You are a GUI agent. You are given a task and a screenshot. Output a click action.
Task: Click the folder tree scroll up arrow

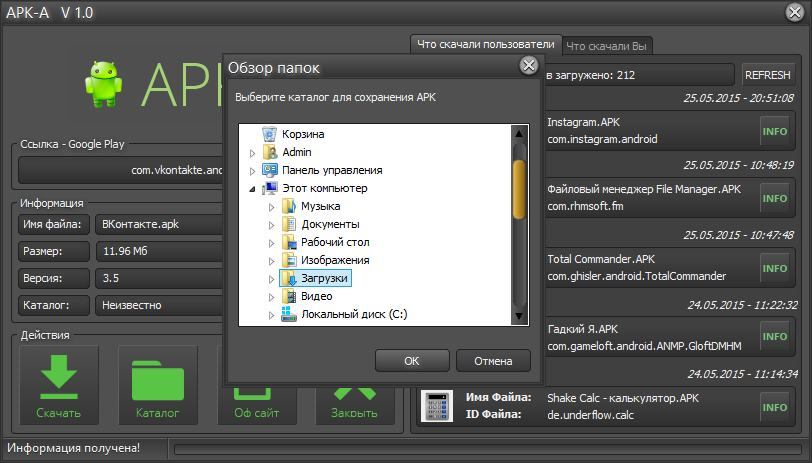519,134
